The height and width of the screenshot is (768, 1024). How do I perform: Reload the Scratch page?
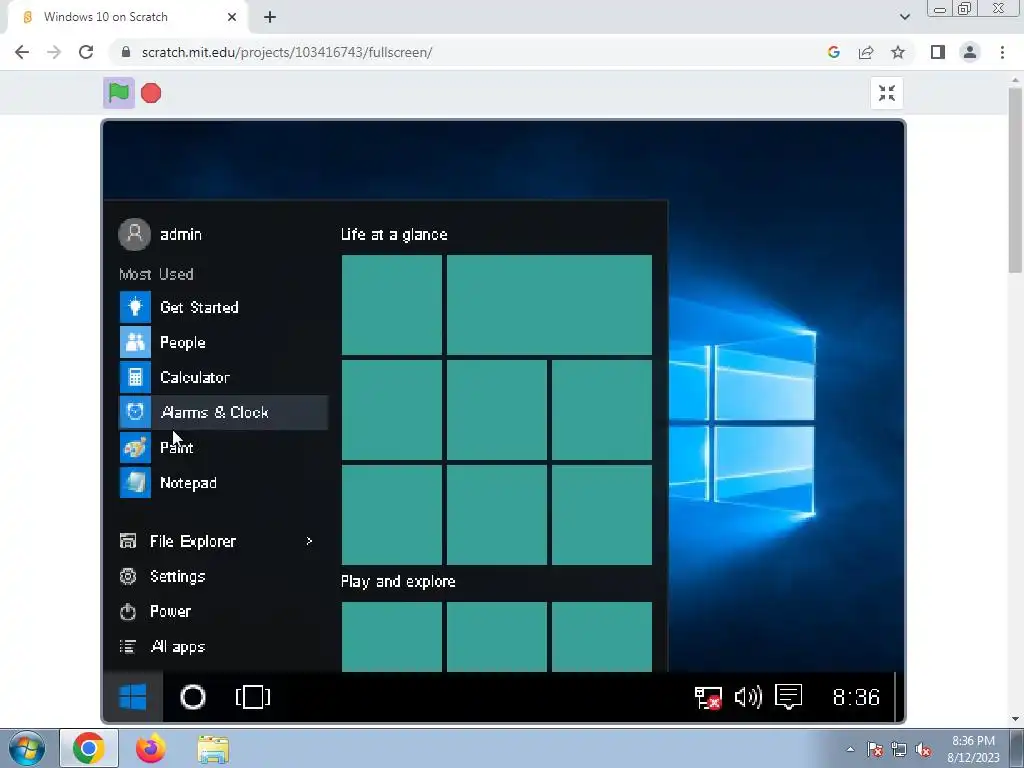pyautogui.click(x=86, y=52)
